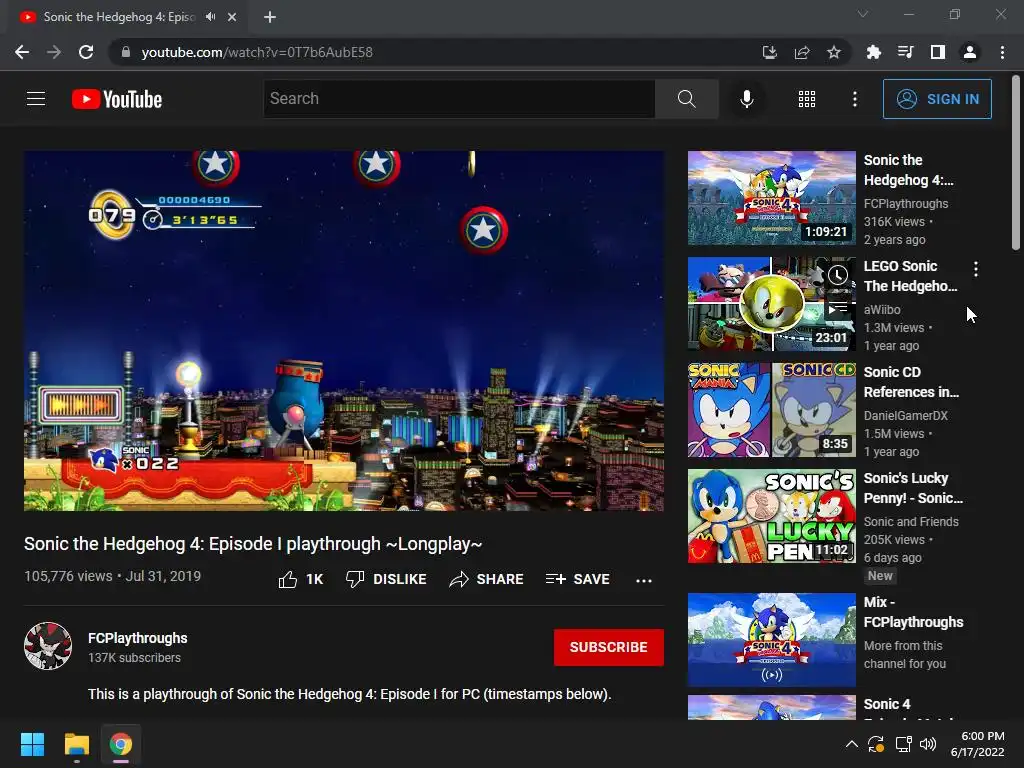Go to the YouTube home logo
Image resolution: width=1024 pixels, height=768 pixels.
point(117,99)
